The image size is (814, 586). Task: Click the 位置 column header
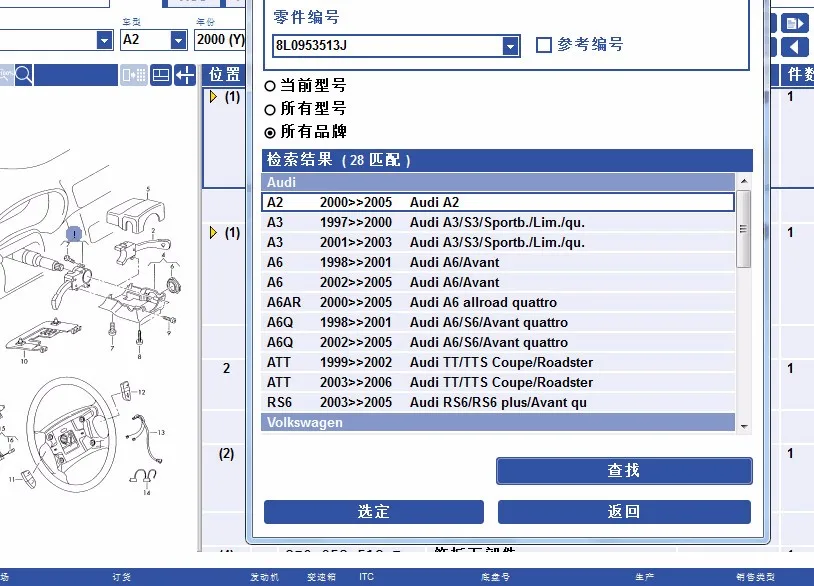pyautogui.click(x=224, y=75)
